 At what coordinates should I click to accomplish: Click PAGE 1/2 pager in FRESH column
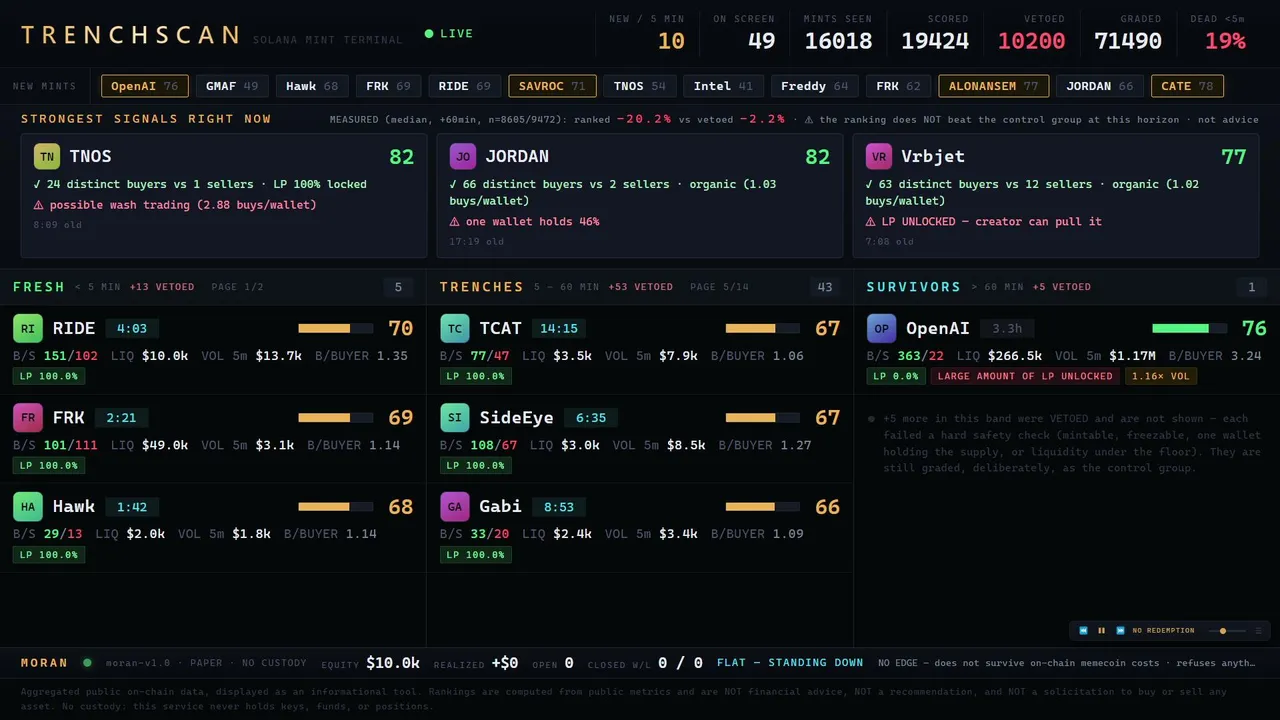(x=238, y=287)
